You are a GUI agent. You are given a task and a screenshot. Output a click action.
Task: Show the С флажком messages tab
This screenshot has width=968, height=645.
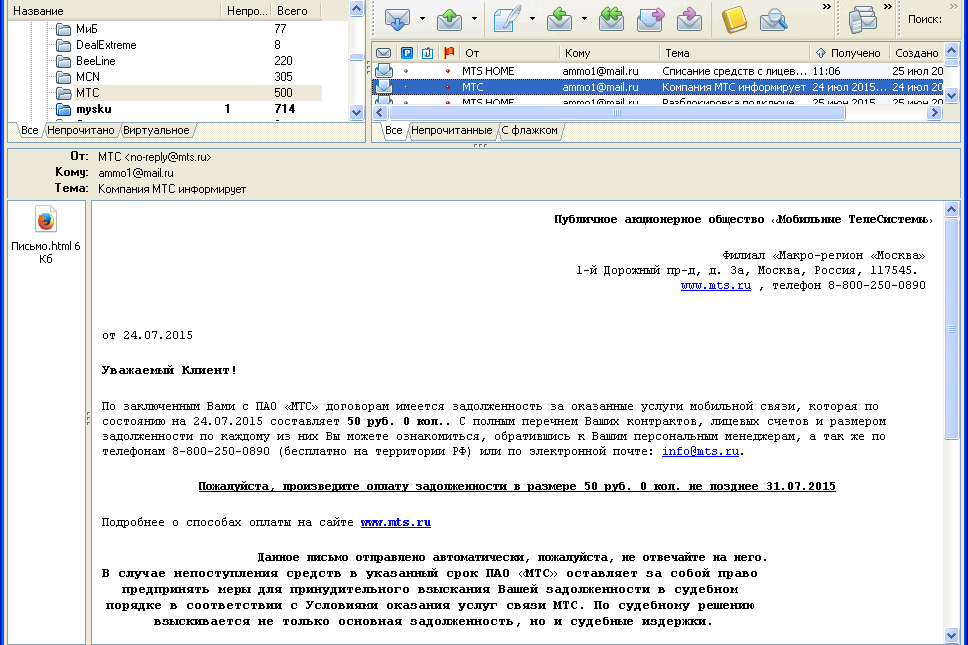point(529,130)
